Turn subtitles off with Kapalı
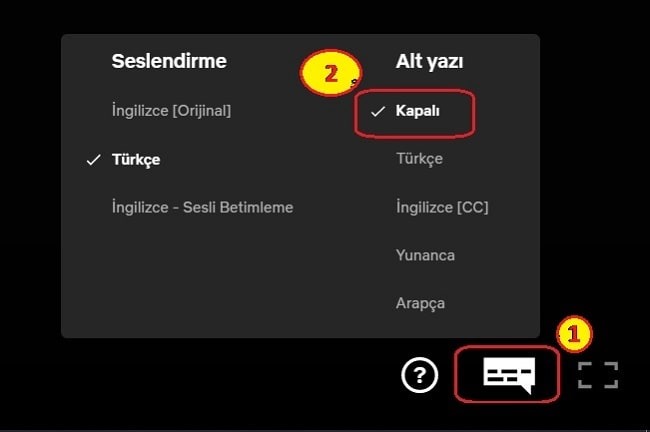This screenshot has width=650, height=432. tap(417, 111)
